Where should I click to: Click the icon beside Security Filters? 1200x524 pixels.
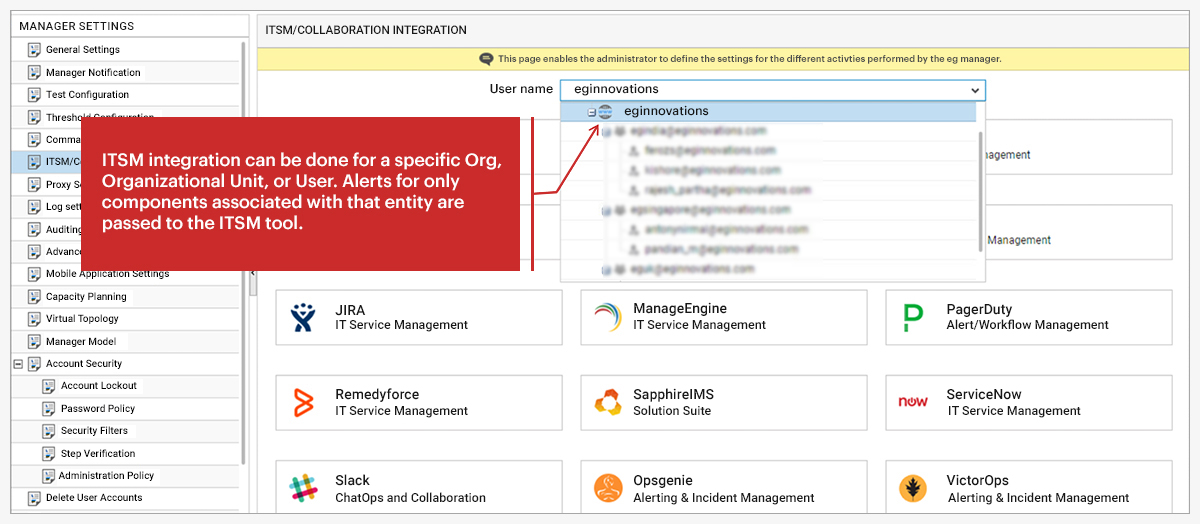pyautogui.click(x=49, y=431)
